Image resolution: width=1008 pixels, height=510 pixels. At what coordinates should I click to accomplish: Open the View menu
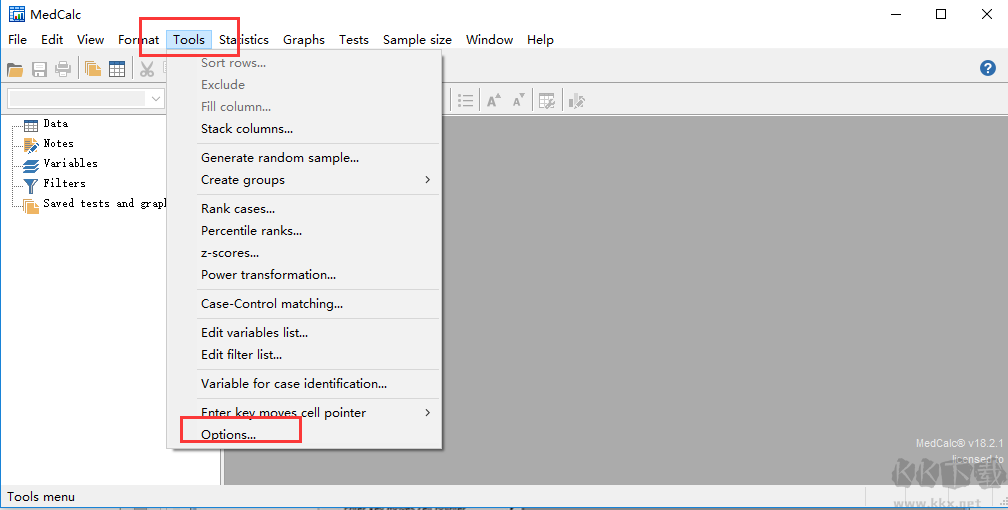(x=91, y=40)
